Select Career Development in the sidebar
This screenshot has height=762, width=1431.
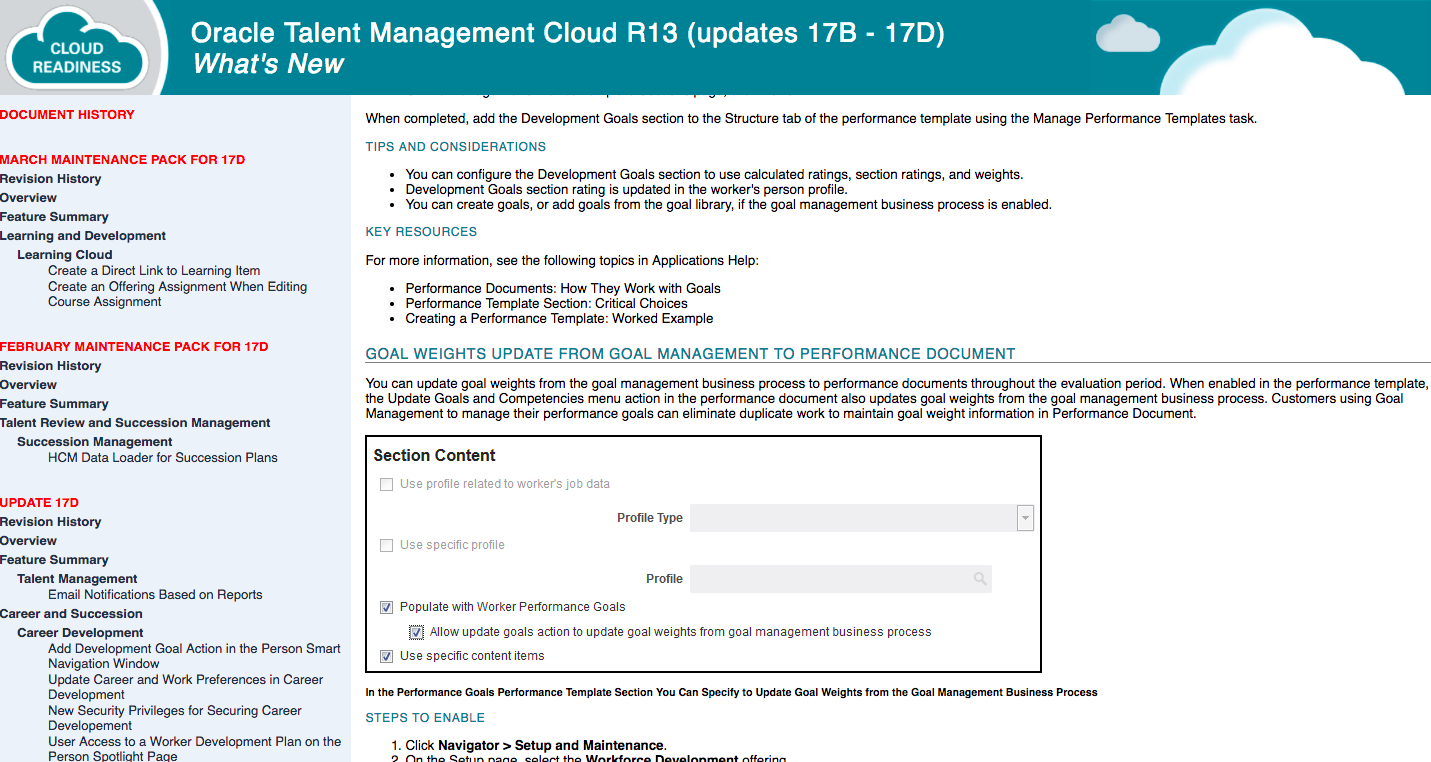point(80,633)
